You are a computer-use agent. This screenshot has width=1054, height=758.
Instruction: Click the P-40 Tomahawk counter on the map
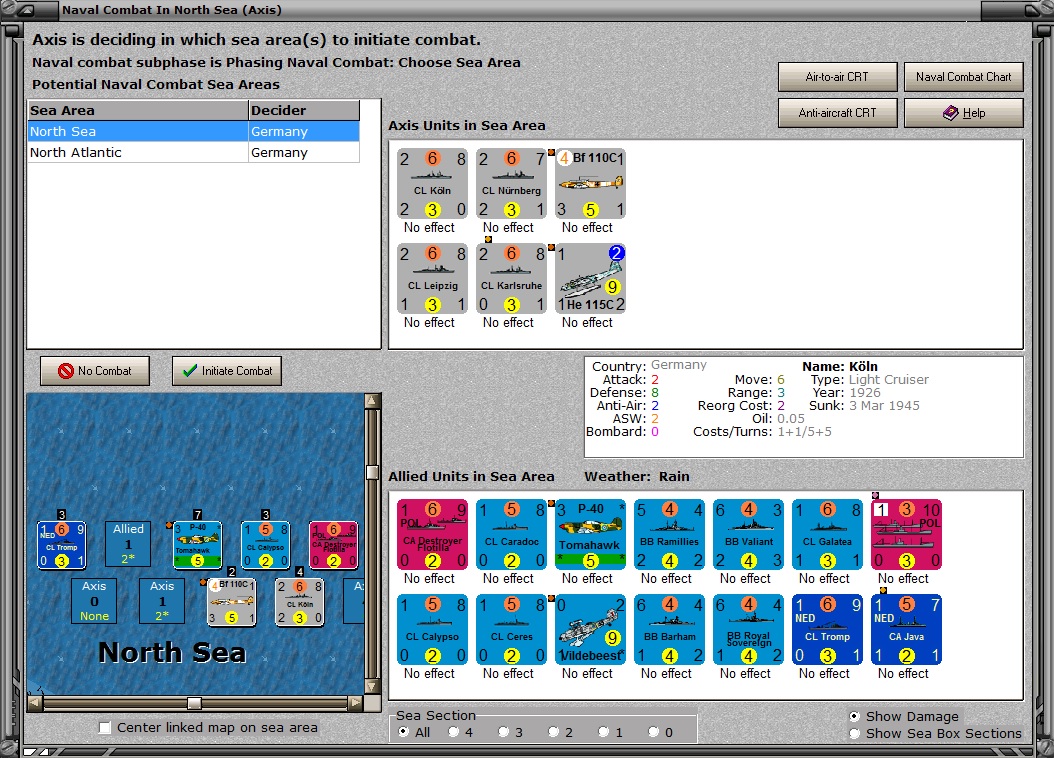[198, 545]
